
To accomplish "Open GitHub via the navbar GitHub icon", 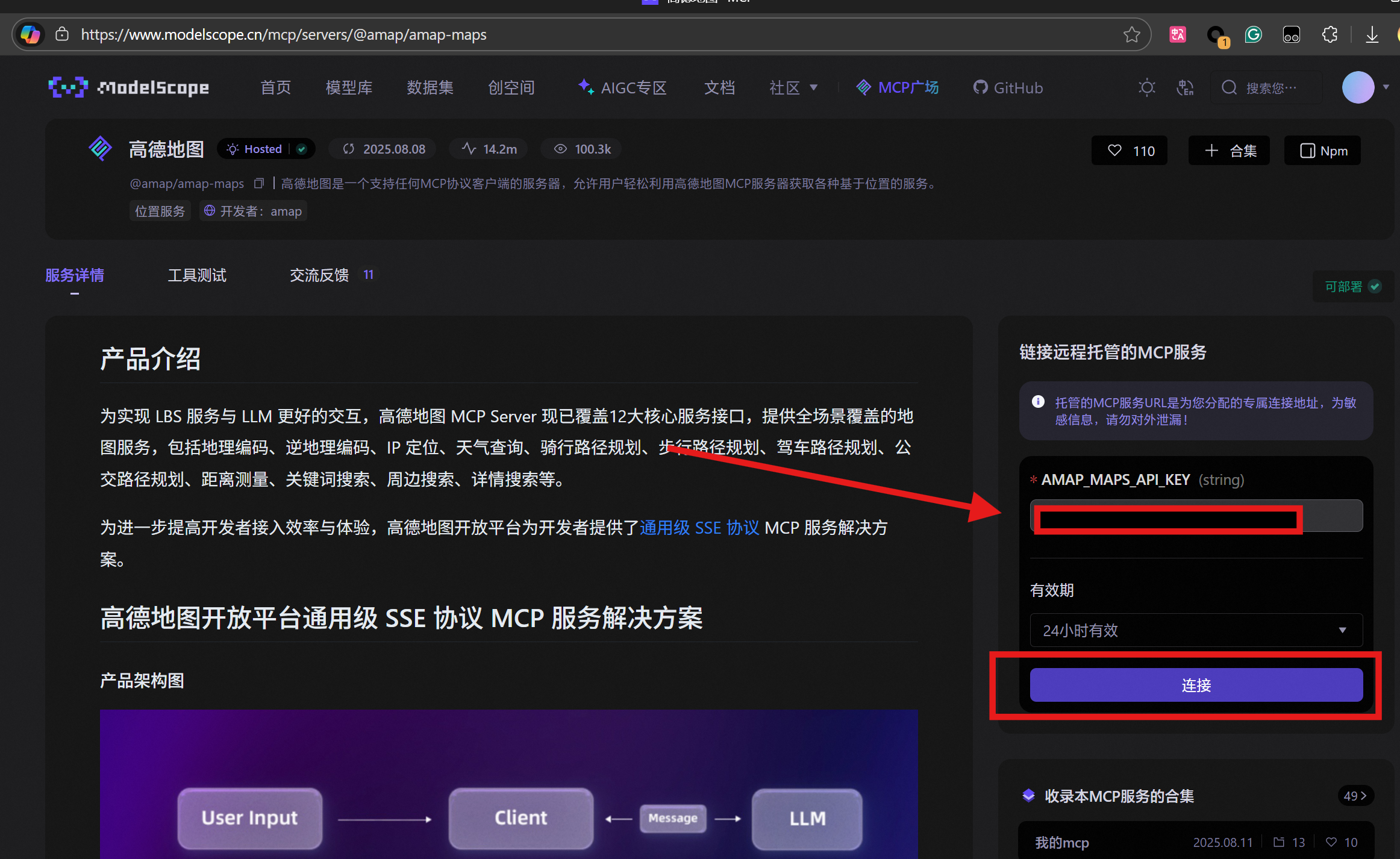I will [1007, 87].
